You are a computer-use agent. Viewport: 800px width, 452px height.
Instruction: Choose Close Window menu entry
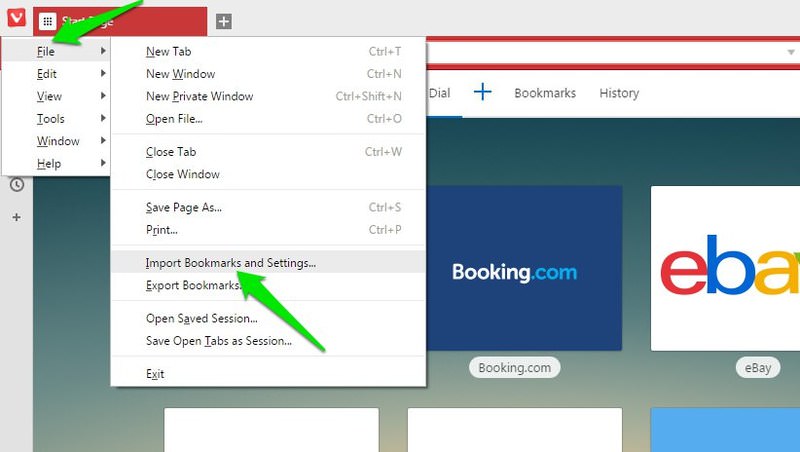point(268,174)
